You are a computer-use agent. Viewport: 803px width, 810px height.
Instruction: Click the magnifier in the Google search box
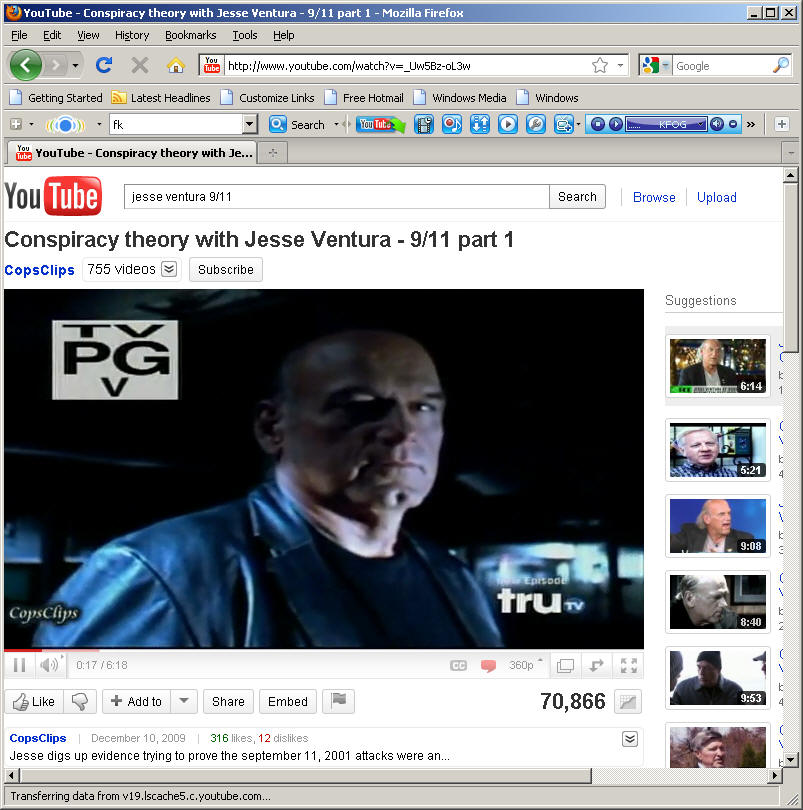(781, 66)
